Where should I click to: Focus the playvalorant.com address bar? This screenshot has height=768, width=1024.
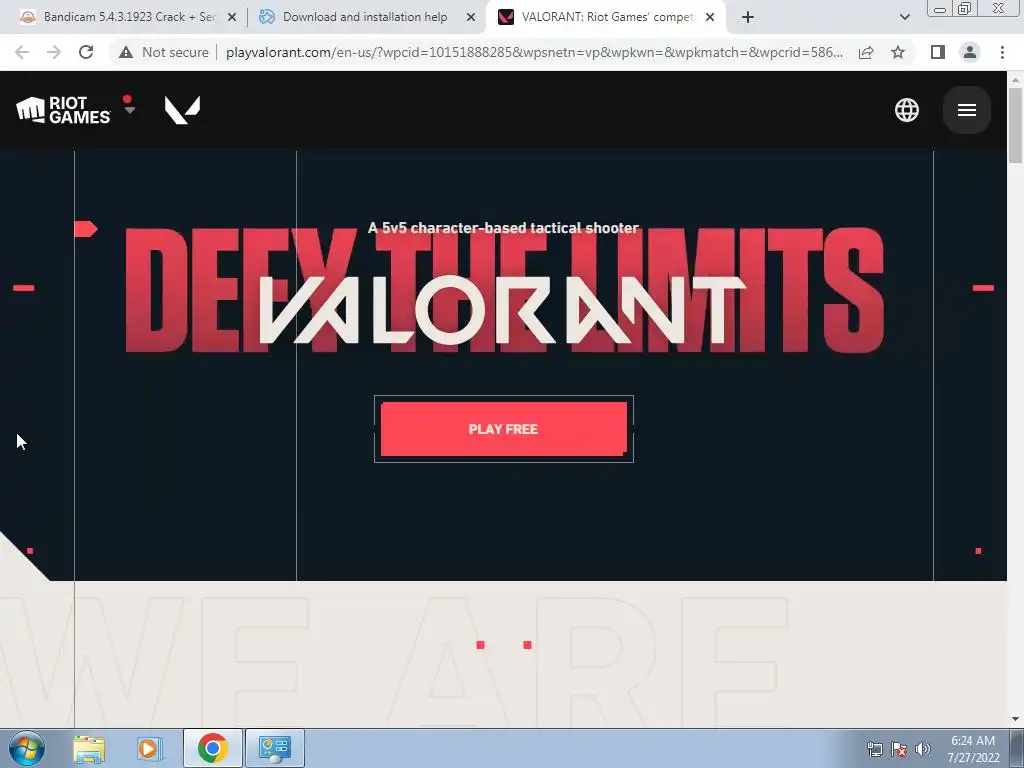(534, 52)
